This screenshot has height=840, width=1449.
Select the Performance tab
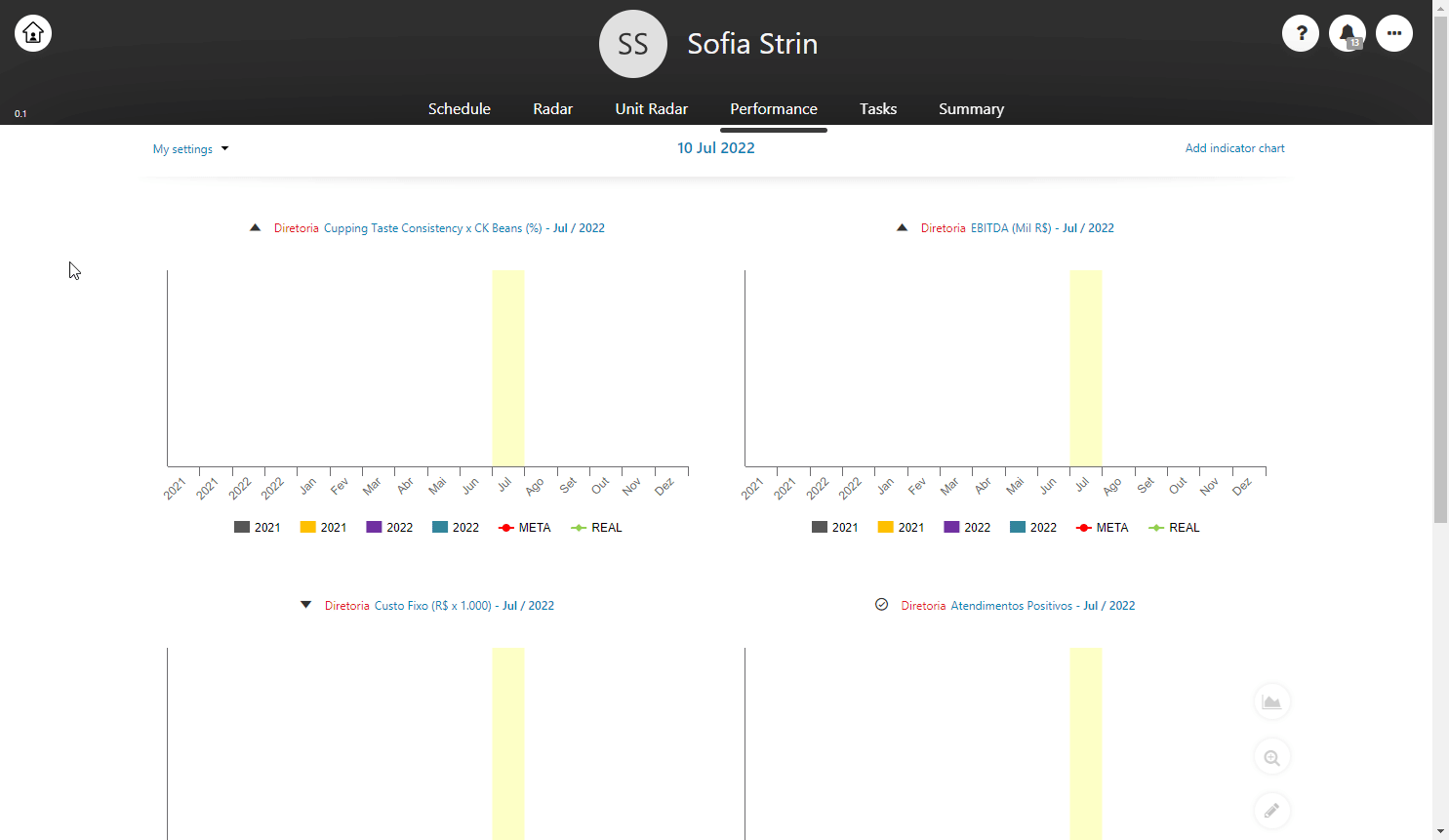(774, 109)
